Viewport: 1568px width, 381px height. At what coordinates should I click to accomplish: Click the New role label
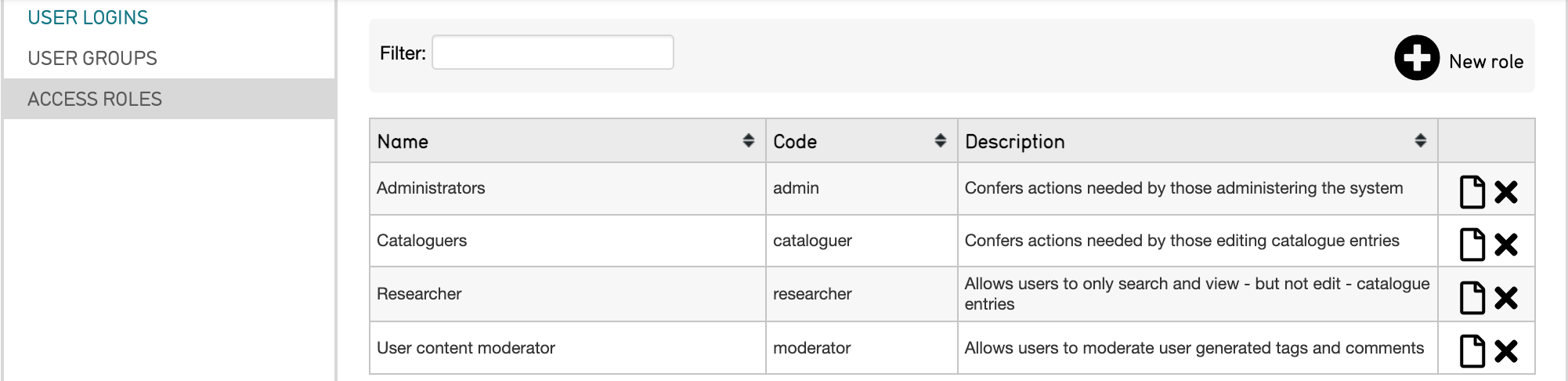click(1486, 61)
